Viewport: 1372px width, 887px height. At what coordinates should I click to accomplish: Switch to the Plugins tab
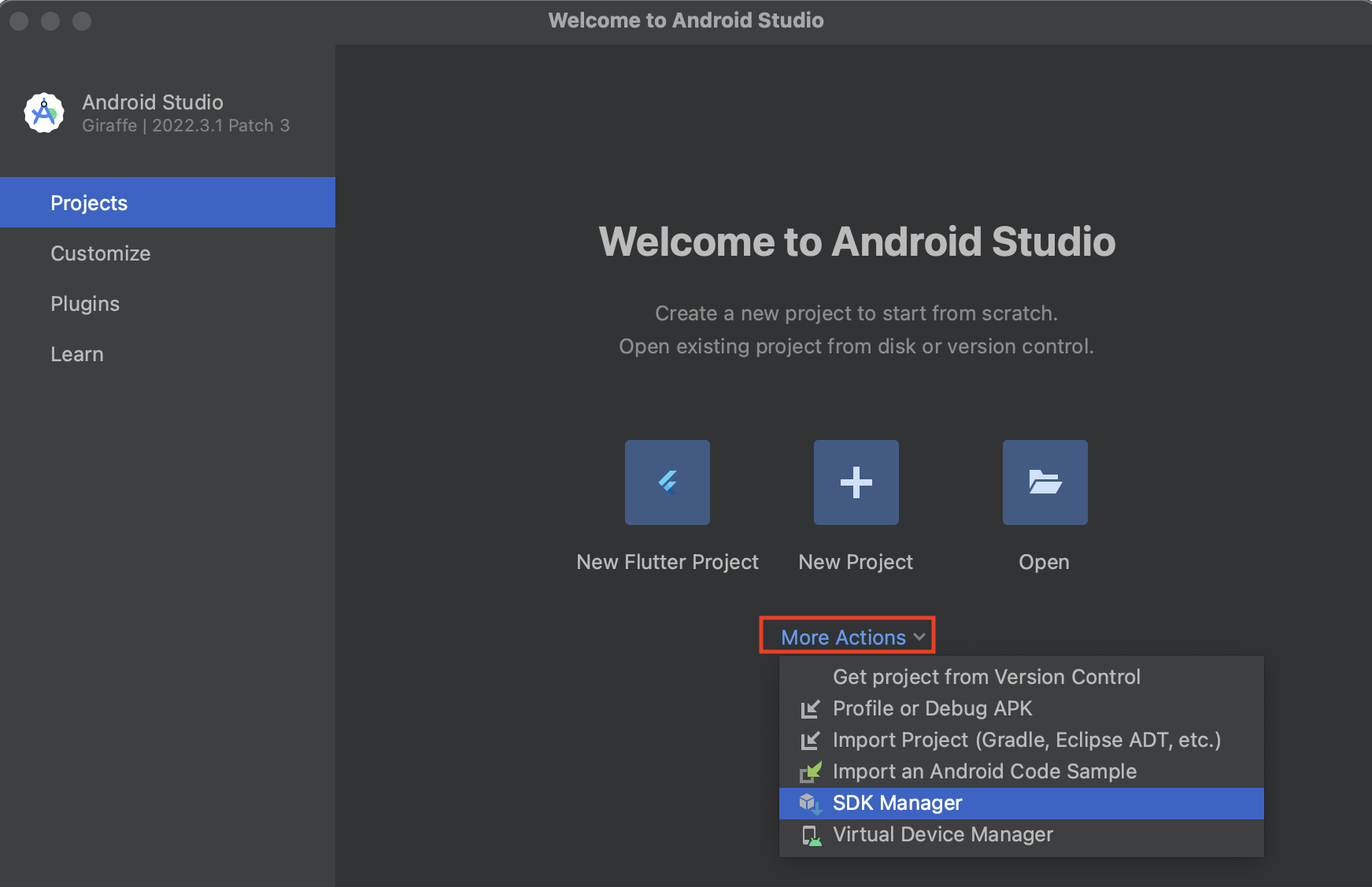click(85, 304)
